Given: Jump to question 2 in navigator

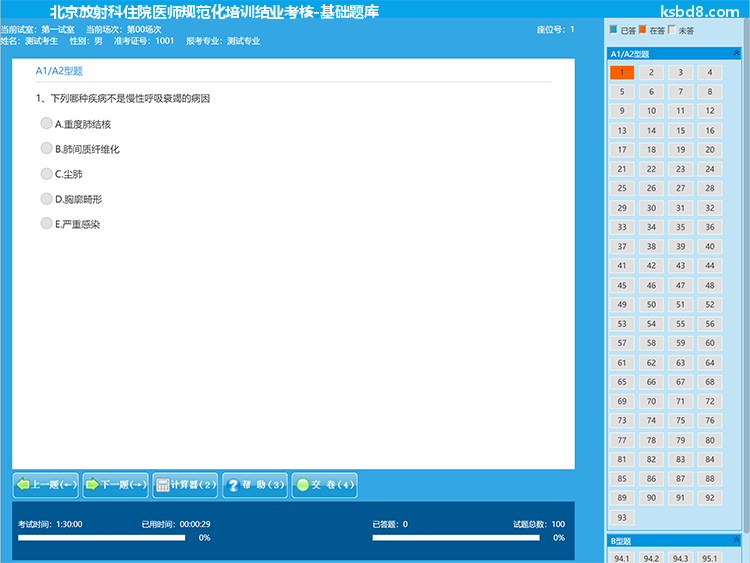Looking at the screenshot, I should [x=651, y=72].
